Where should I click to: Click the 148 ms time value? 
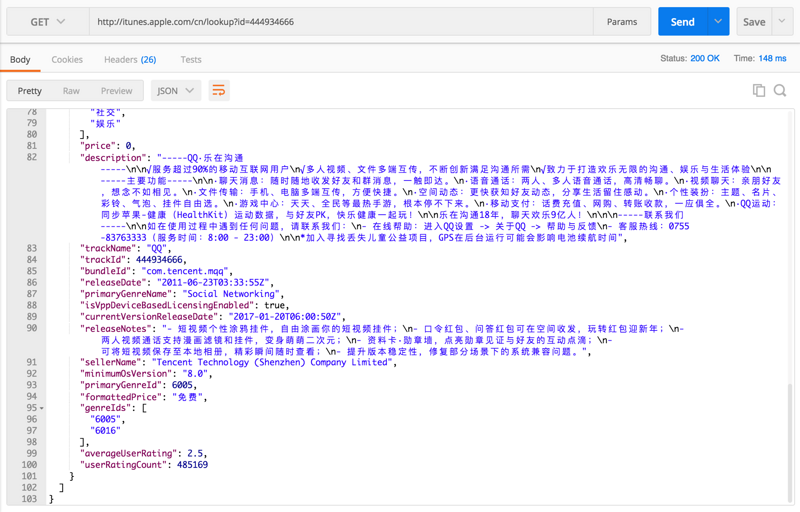772,59
